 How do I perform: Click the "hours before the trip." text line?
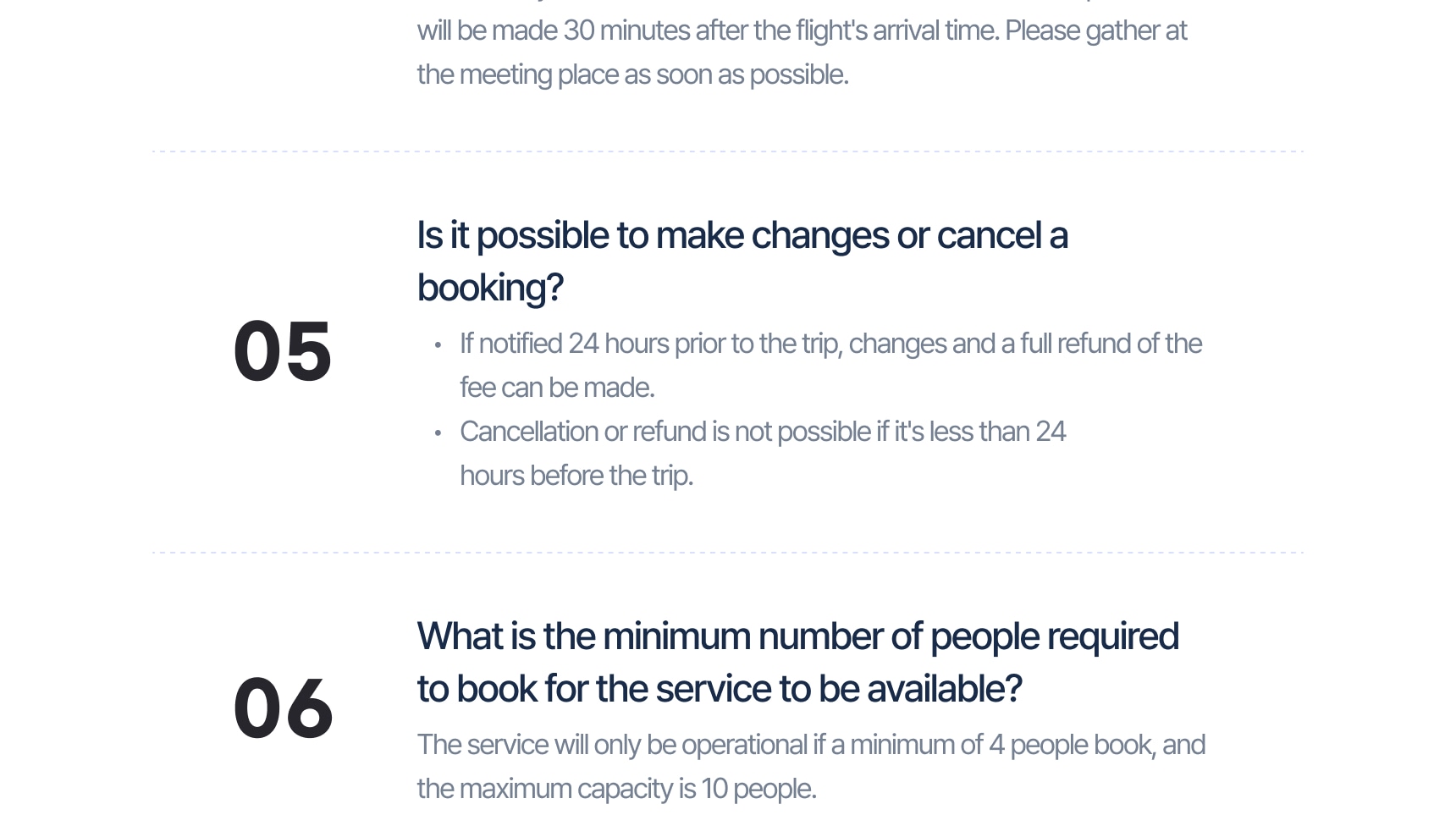[x=576, y=476]
